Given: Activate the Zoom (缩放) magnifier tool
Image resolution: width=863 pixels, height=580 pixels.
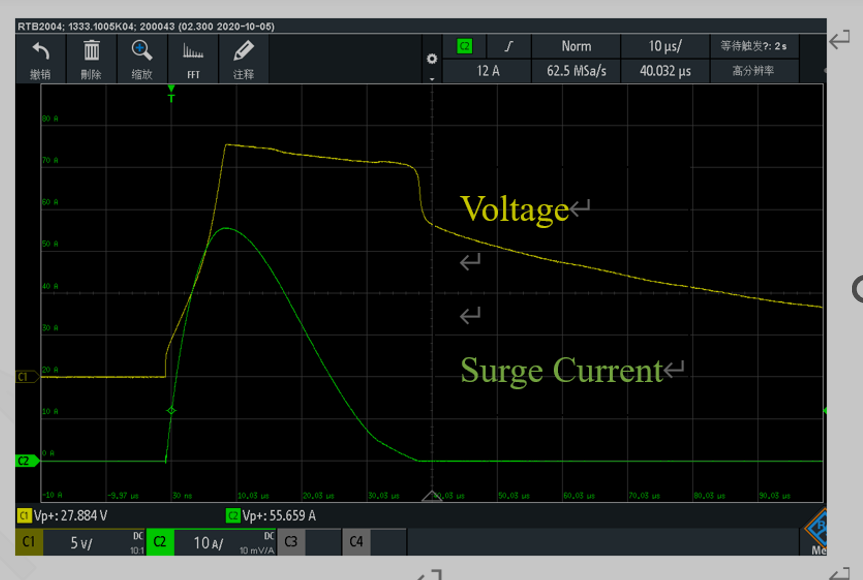Looking at the screenshot, I should pos(142,51).
